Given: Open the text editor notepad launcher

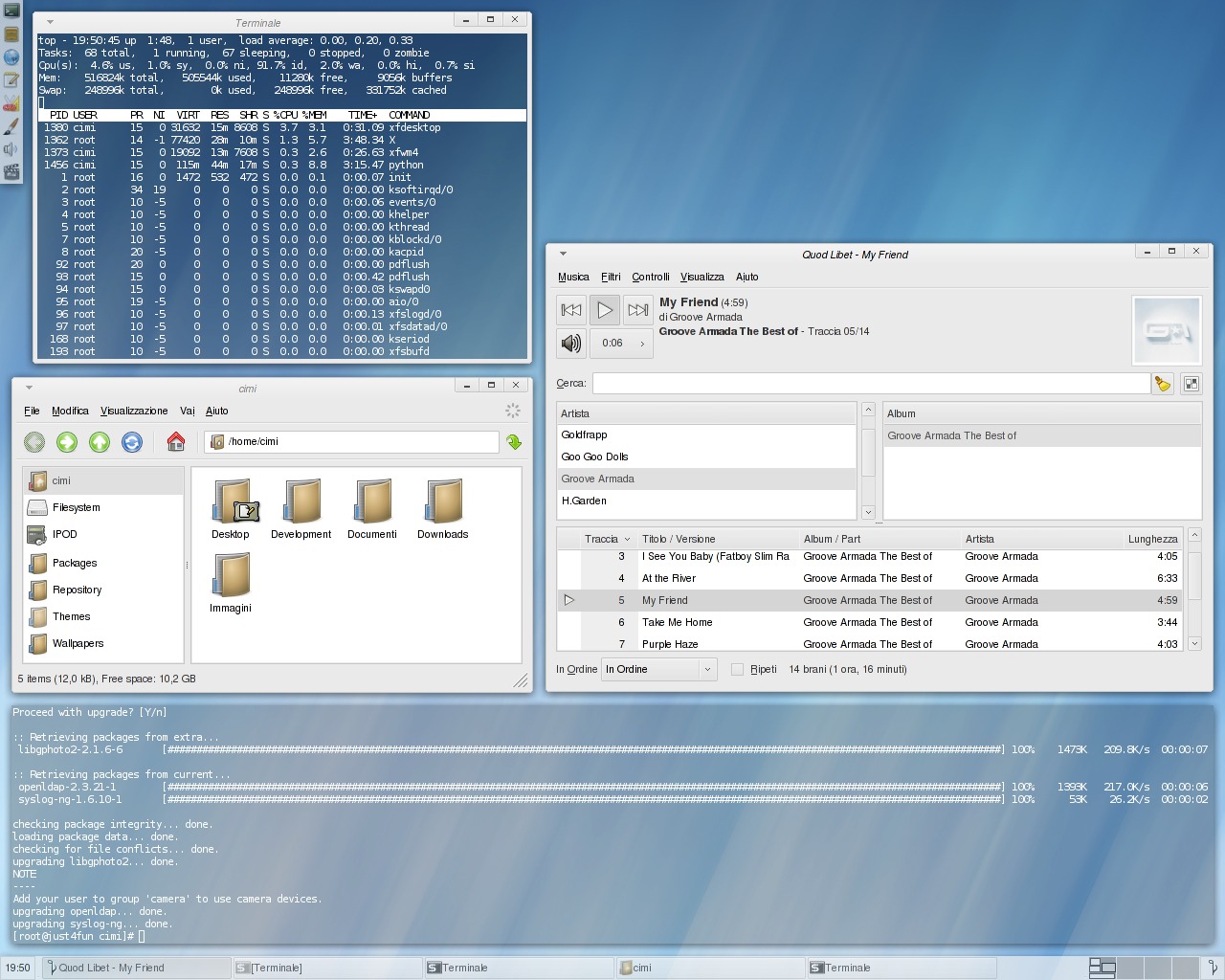Looking at the screenshot, I should [11, 80].
